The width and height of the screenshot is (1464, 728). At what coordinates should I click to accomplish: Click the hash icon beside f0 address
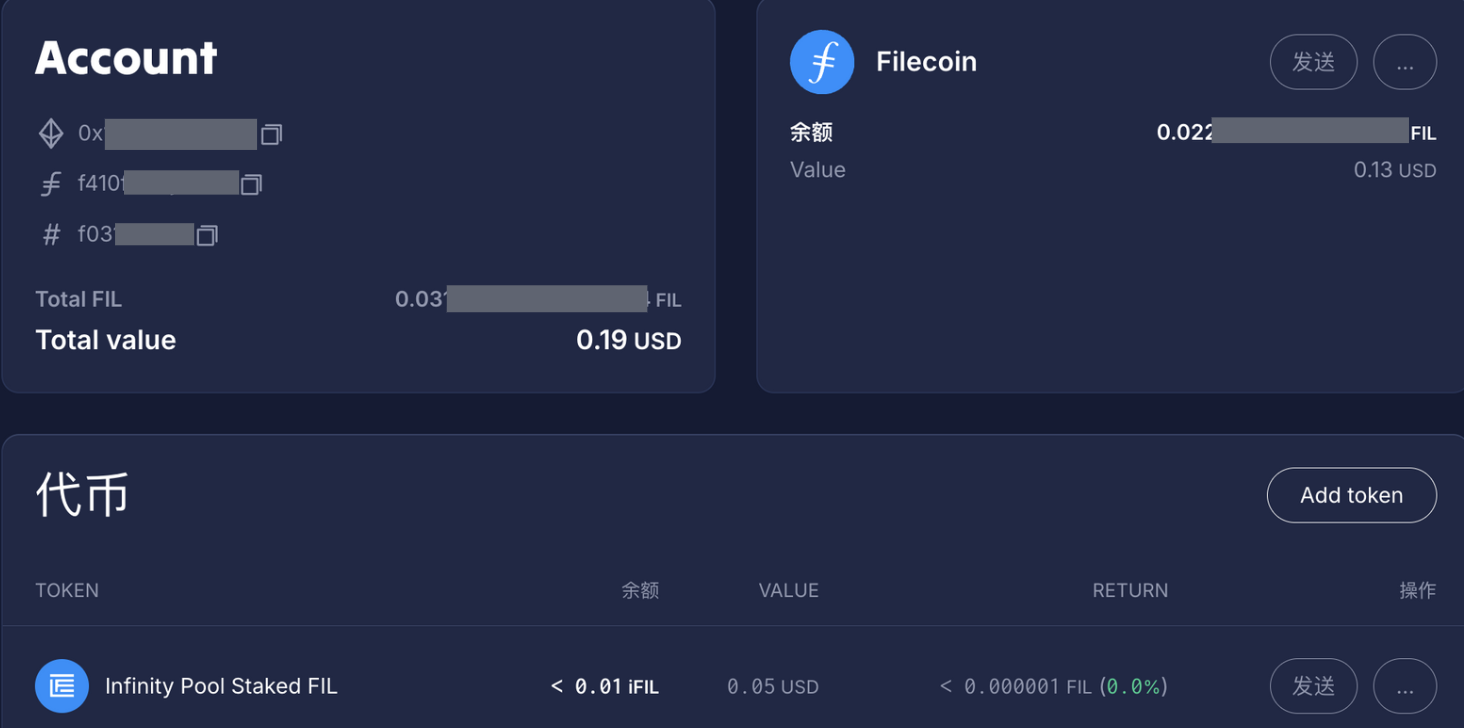[x=50, y=234]
